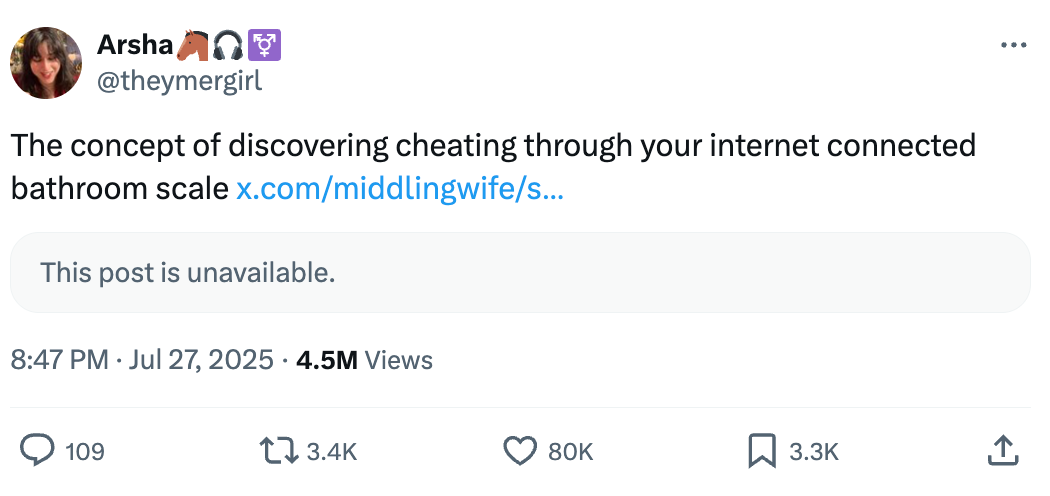Bookmark this post
This screenshot has width=1050, height=496.
pos(761,451)
